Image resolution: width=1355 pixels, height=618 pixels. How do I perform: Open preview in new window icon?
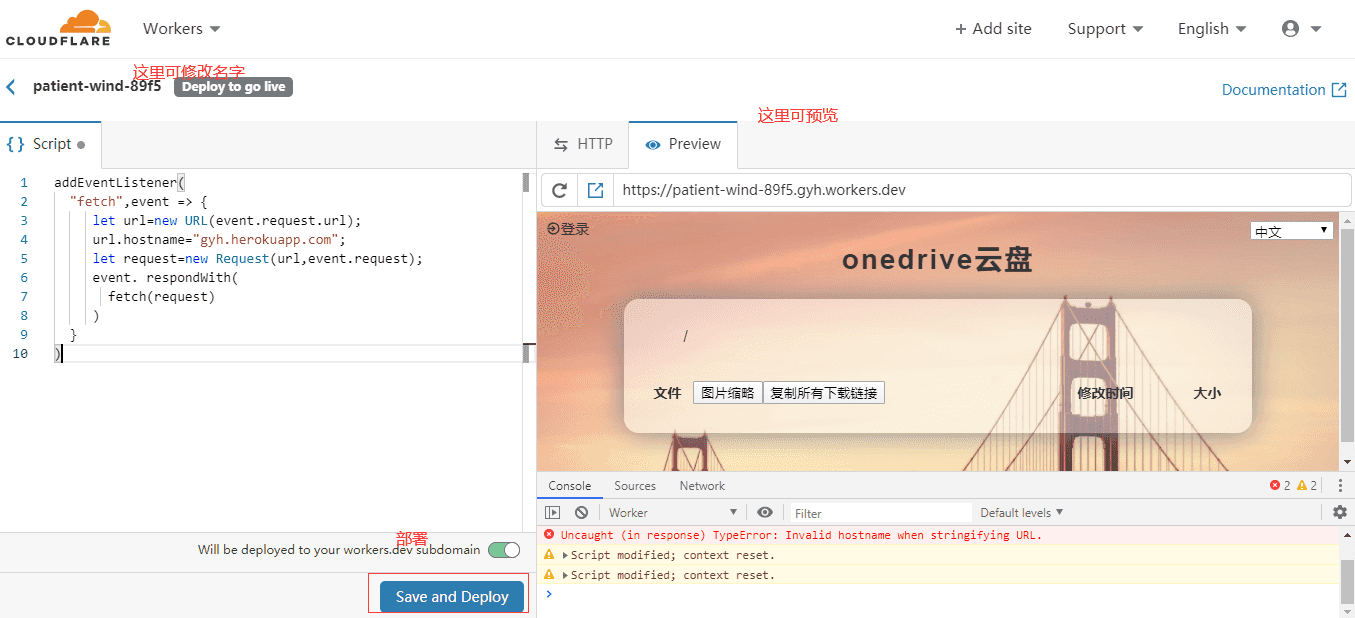[595, 190]
